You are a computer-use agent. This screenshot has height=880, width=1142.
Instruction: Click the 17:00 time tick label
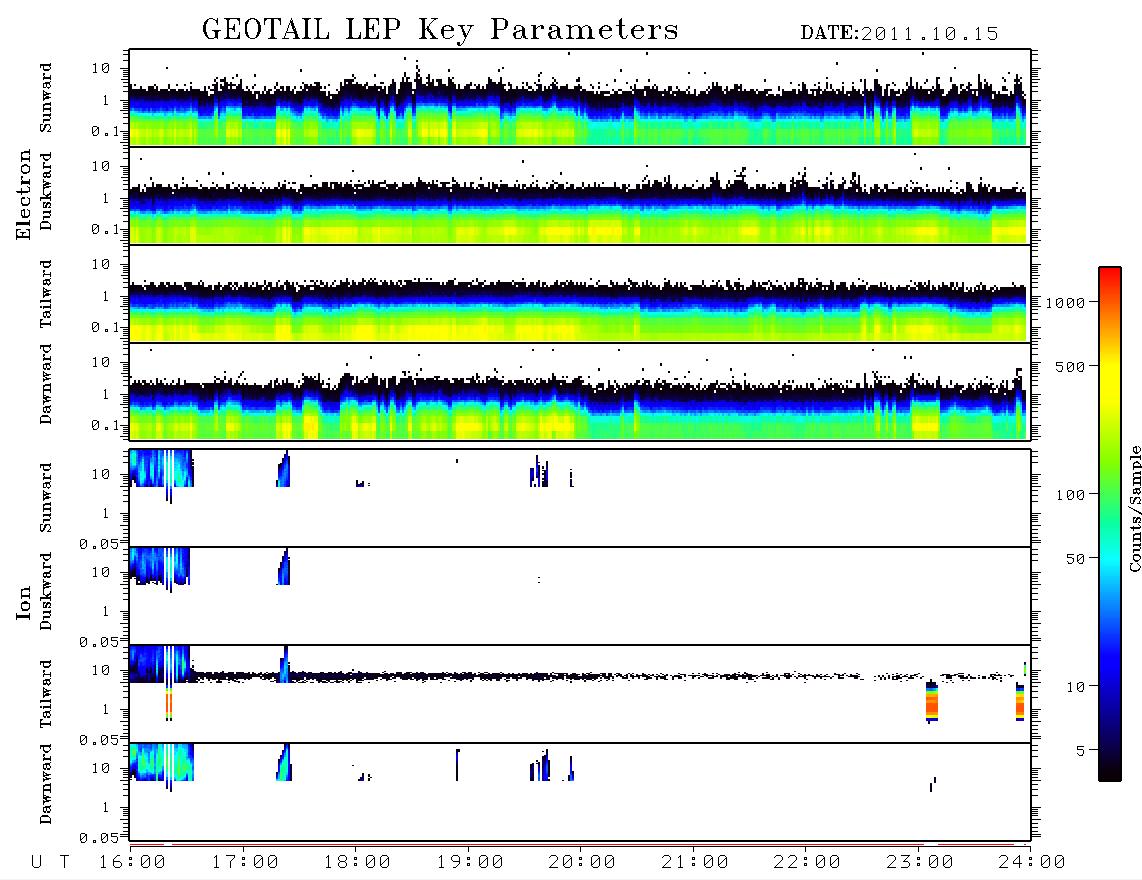[x=245, y=863]
